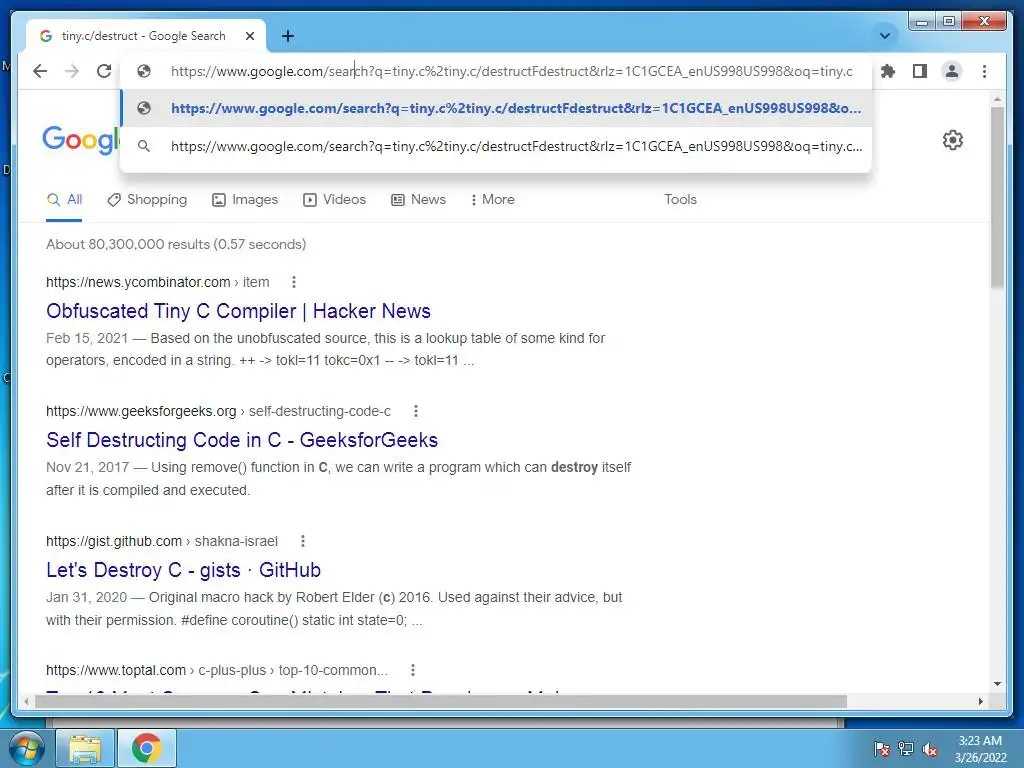Switch to Videos results

tap(334, 200)
